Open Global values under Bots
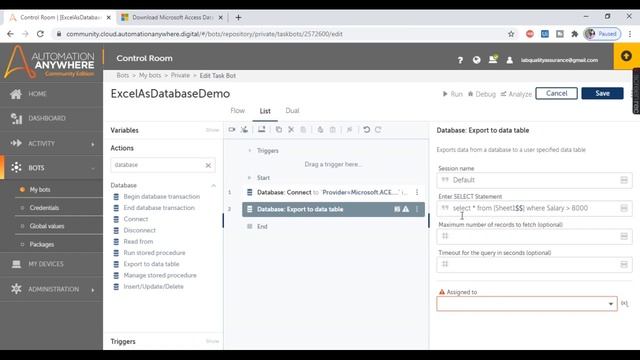This screenshot has width=640, height=360. pos(47,226)
